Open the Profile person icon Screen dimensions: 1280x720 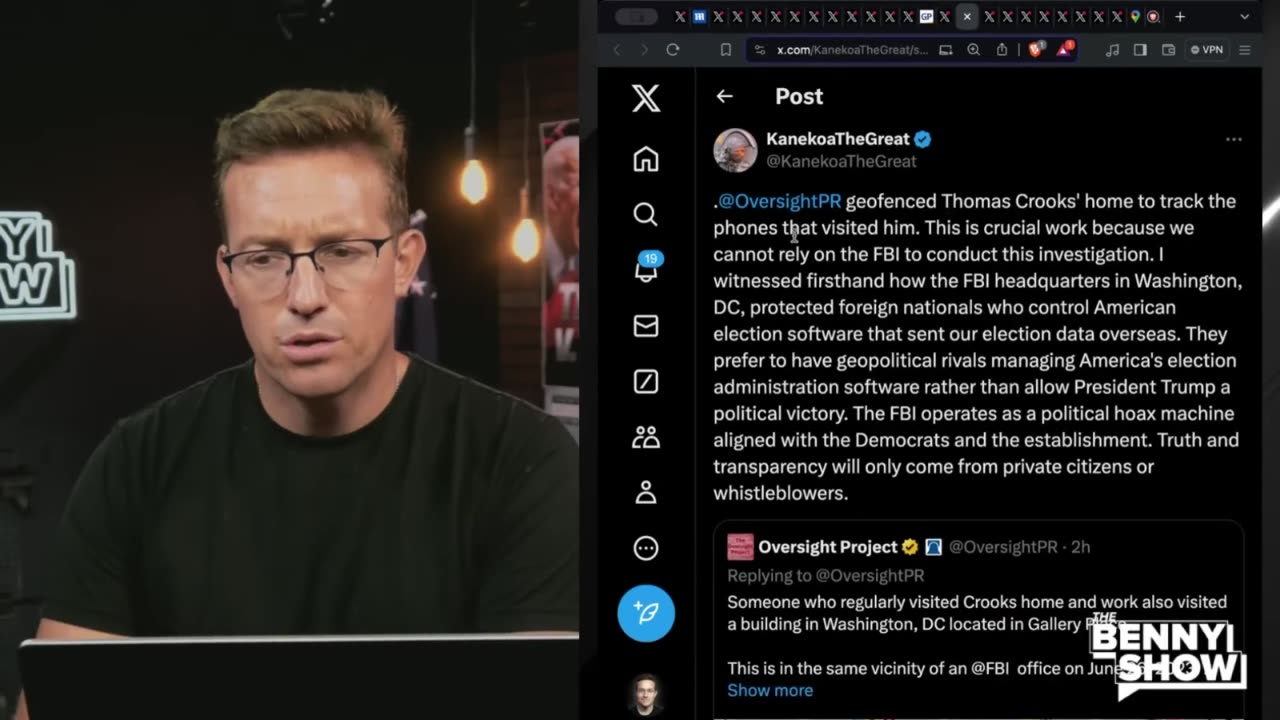pyautogui.click(x=646, y=492)
